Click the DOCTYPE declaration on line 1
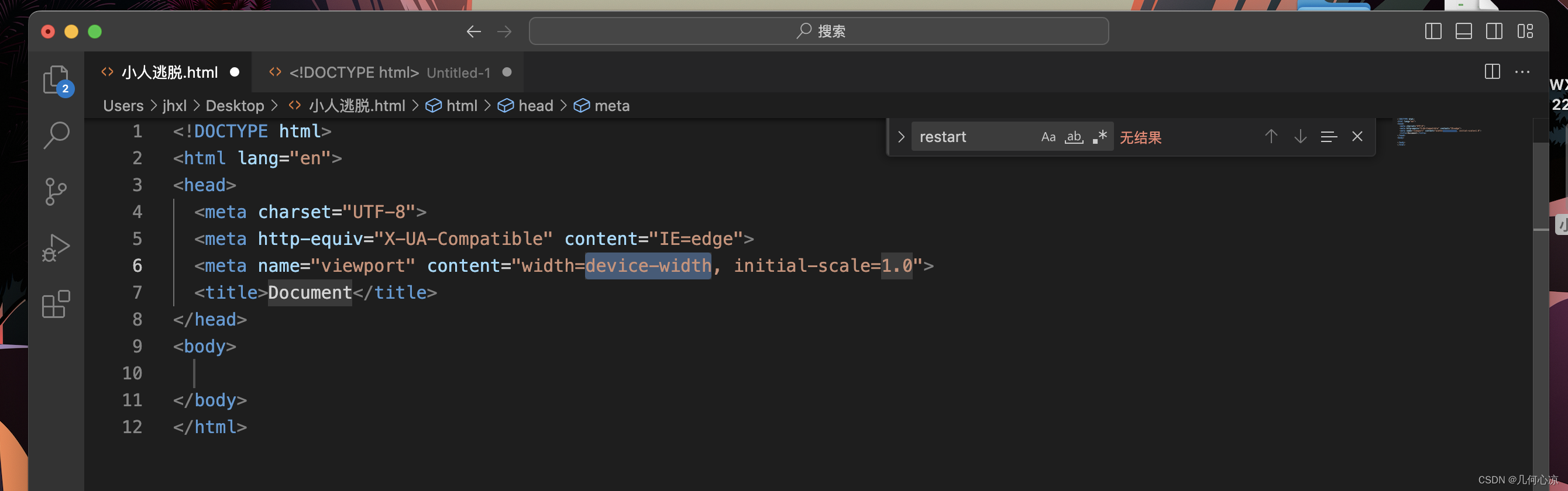The height and width of the screenshot is (491, 1568). [252, 132]
